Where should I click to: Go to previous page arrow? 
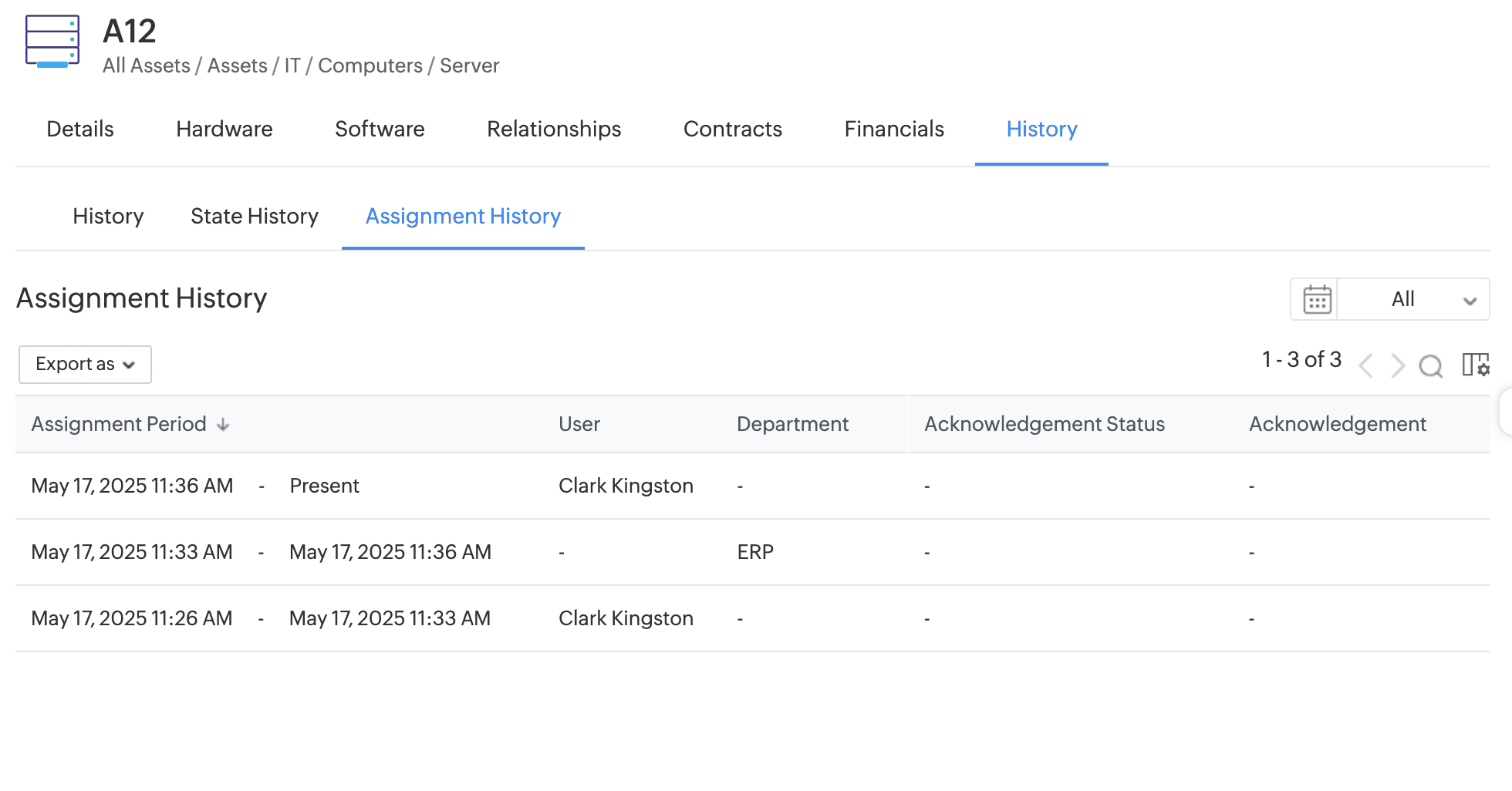1365,365
